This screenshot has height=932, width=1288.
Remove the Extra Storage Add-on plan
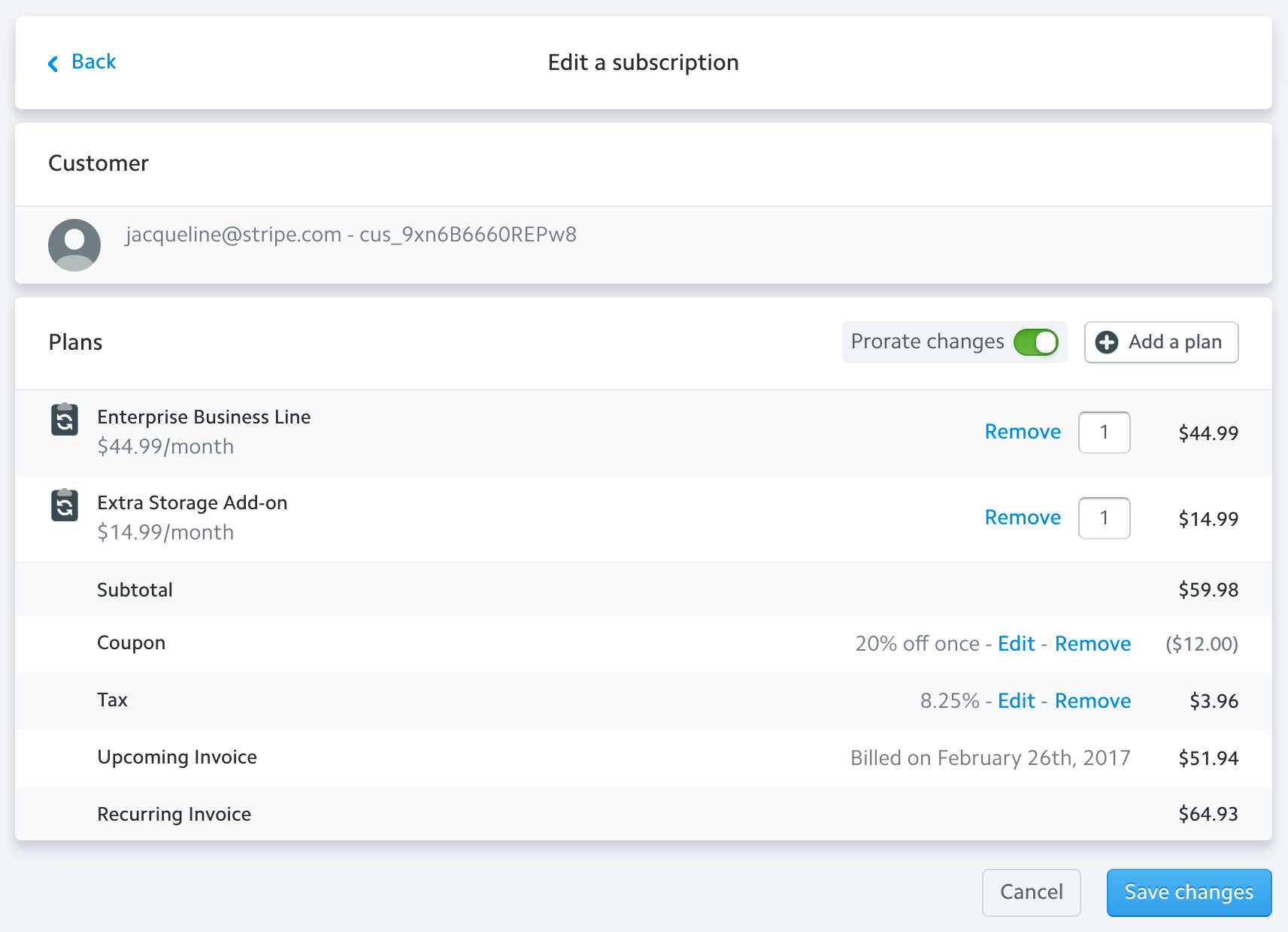click(x=1023, y=518)
